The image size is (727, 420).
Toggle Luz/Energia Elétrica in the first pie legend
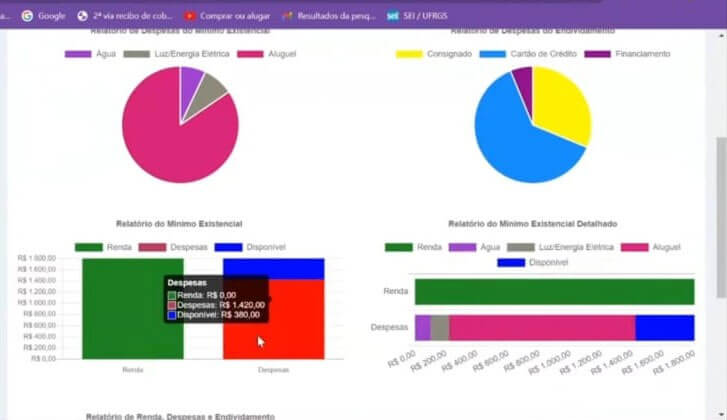177,54
